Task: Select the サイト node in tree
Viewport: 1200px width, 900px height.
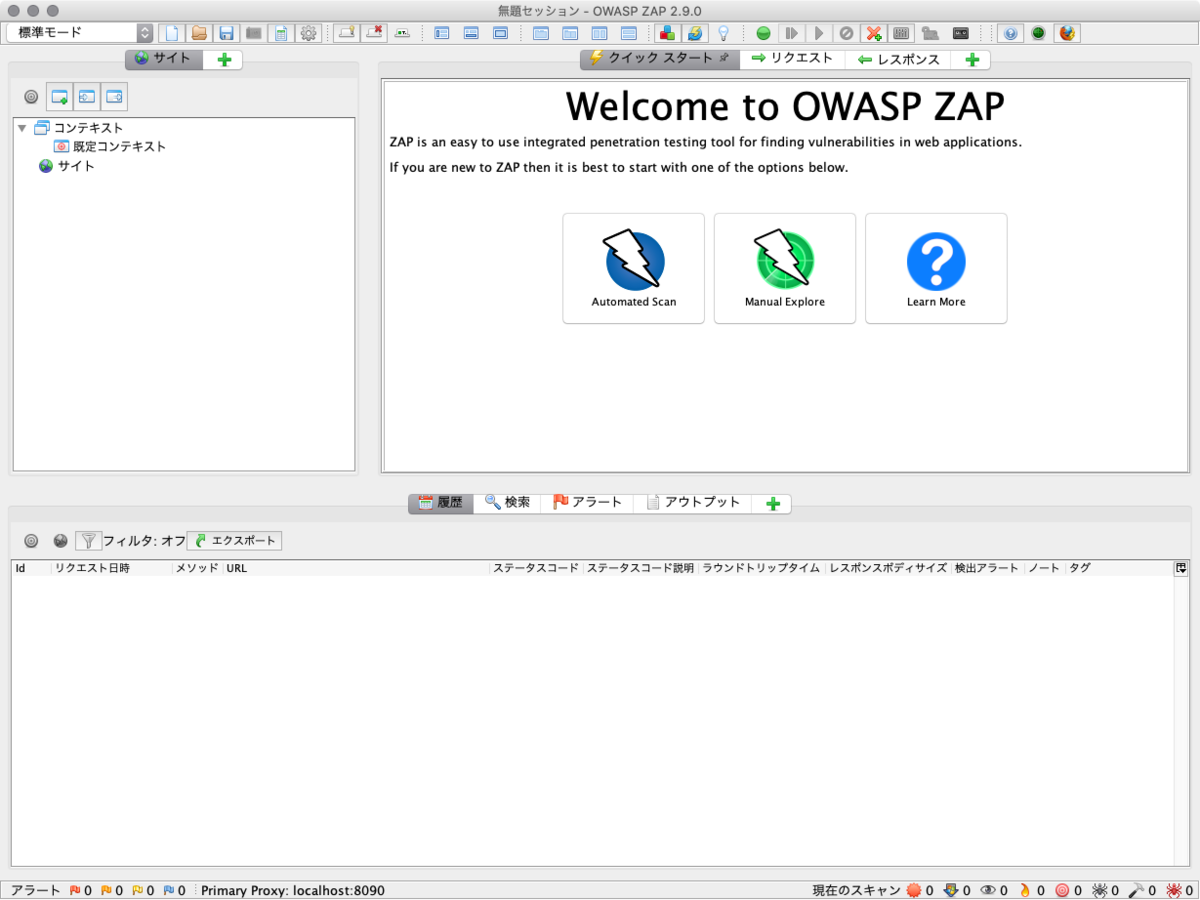Action: coord(67,166)
